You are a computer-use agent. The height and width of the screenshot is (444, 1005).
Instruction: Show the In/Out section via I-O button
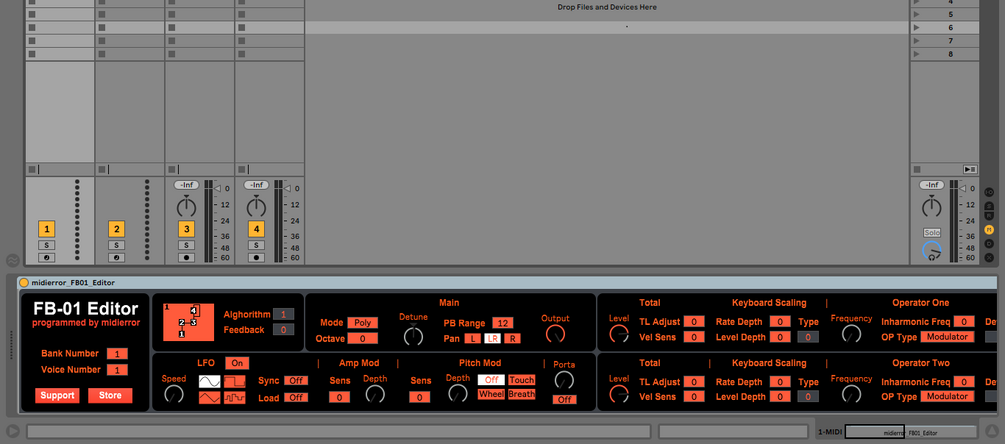990,192
